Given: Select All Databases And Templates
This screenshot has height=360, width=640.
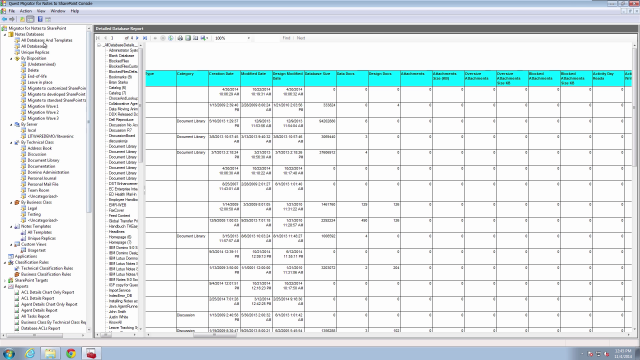Looking at the screenshot, I should pos(47,40).
